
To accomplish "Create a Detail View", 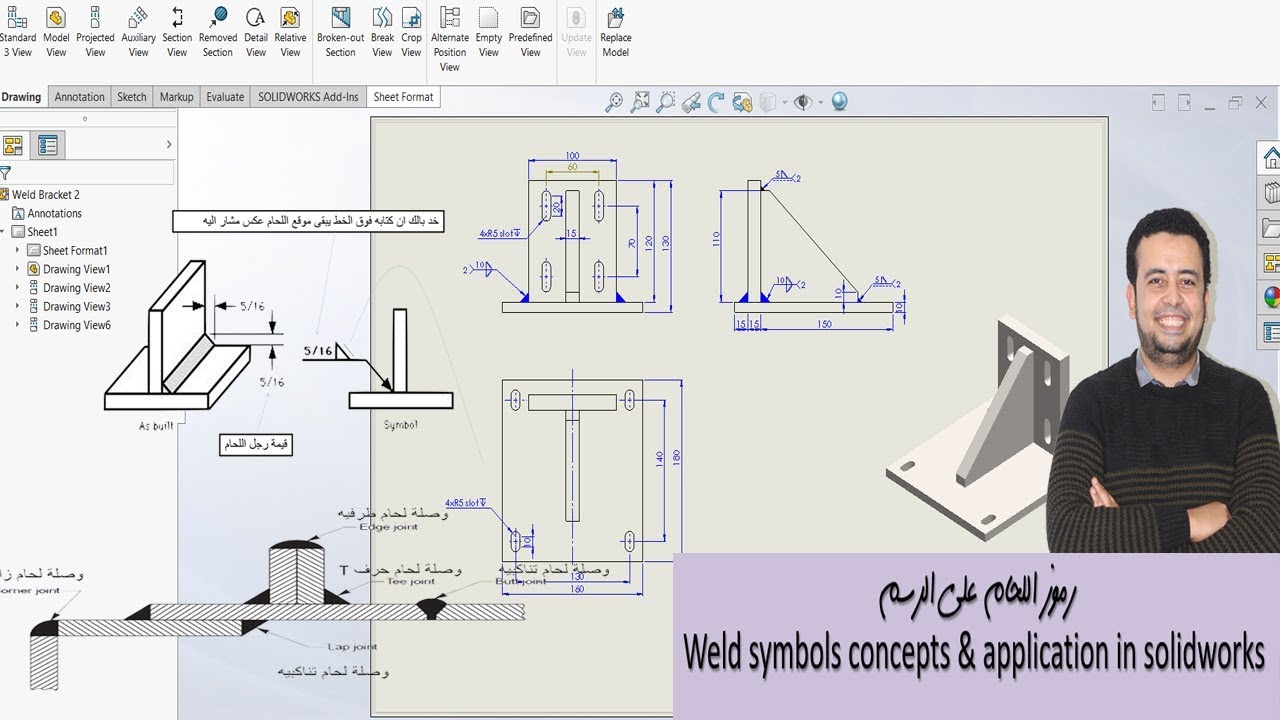I will (256, 31).
